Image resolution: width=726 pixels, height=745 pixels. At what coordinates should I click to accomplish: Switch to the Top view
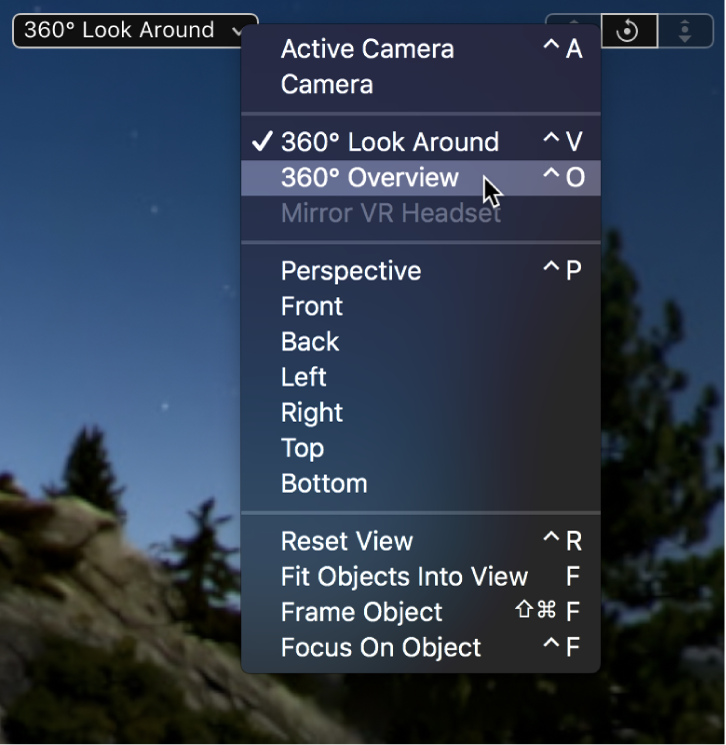[x=302, y=448]
